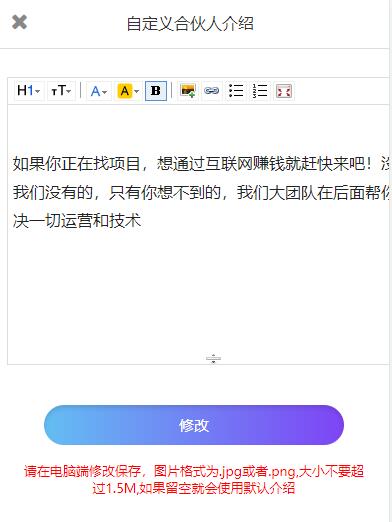Click the red notice starting 请在电脑端修改保存
This screenshot has width=392, height=522.
[194, 471]
